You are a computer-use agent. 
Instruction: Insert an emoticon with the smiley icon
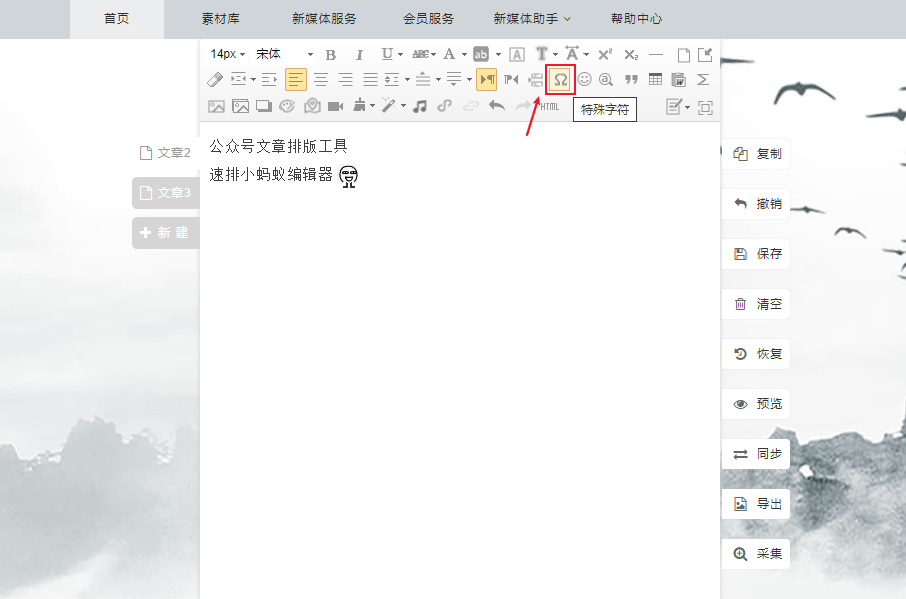click(584, 79)
